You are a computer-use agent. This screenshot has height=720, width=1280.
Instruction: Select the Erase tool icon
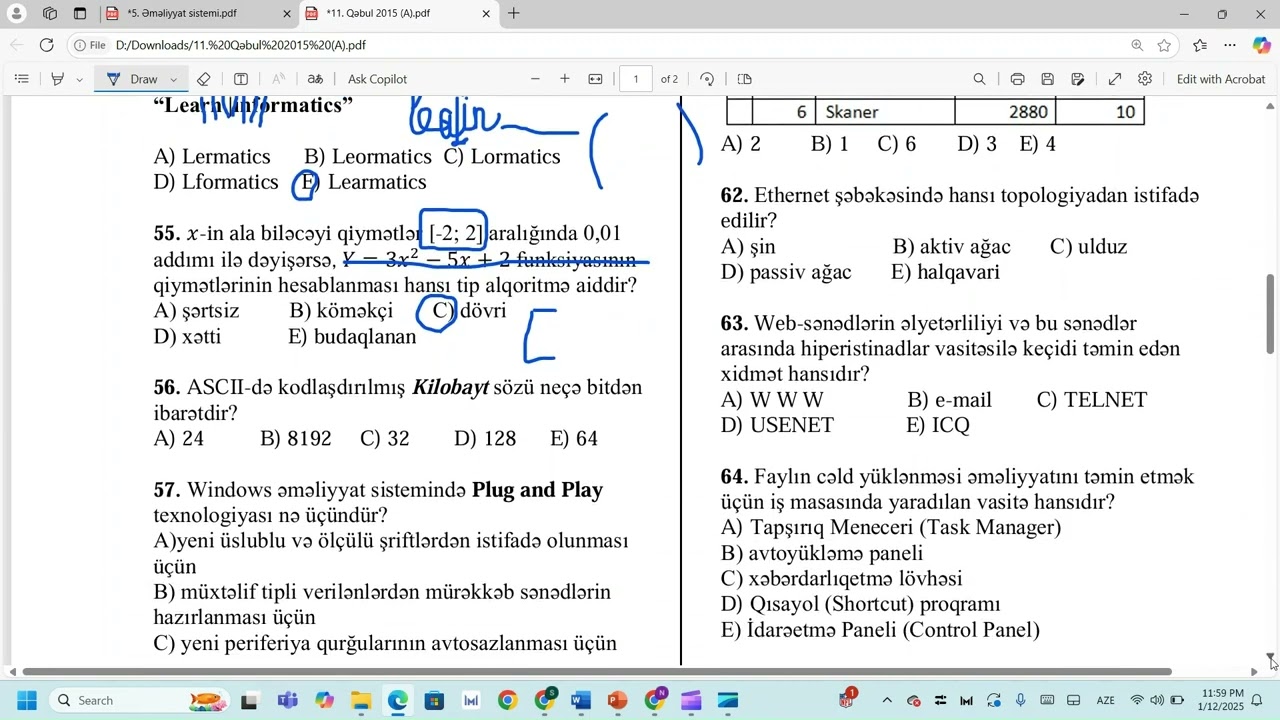tap(203, 79)
